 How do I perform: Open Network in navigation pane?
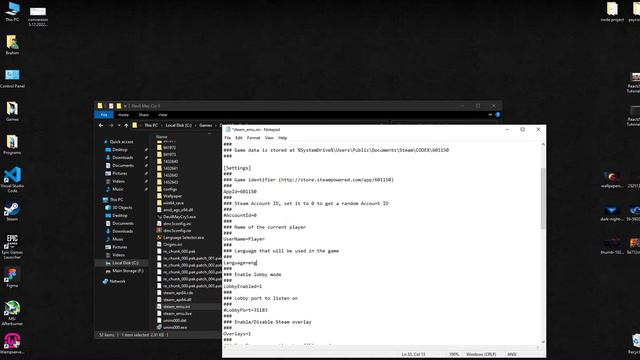pyautogui.click(x=117, y=281)
